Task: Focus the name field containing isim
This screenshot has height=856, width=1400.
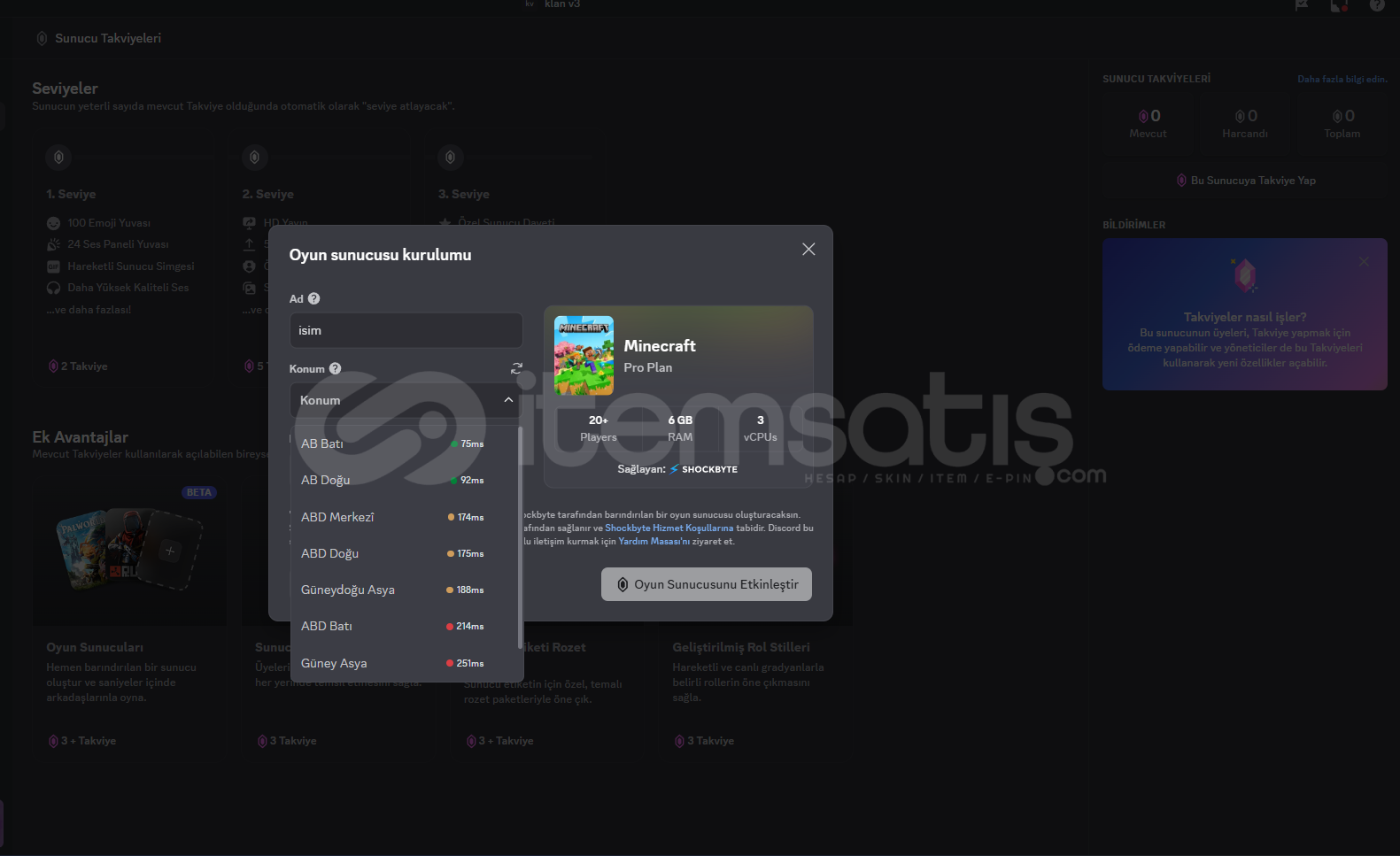Action: pos(406,330)
